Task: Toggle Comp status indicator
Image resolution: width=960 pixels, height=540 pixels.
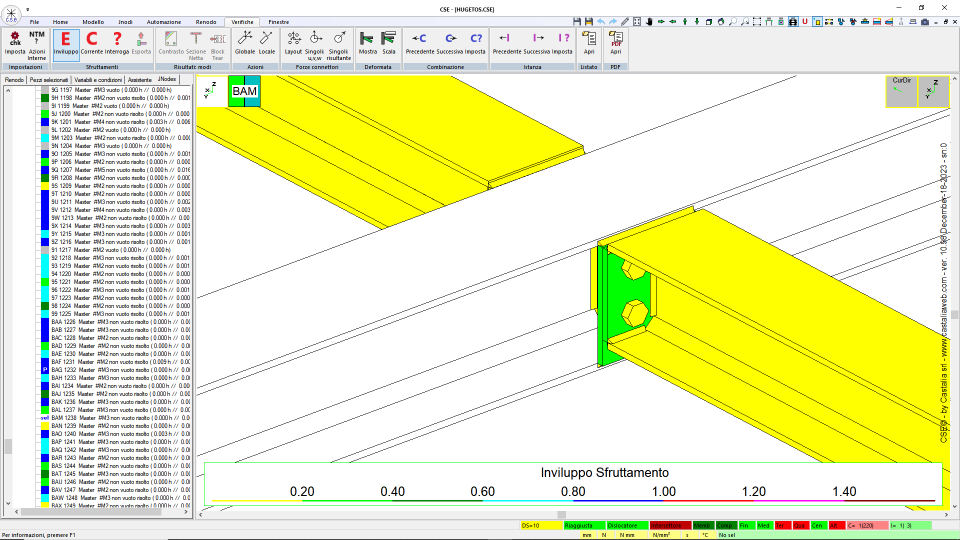Action: pyautogui.click(x=726, y=525)
